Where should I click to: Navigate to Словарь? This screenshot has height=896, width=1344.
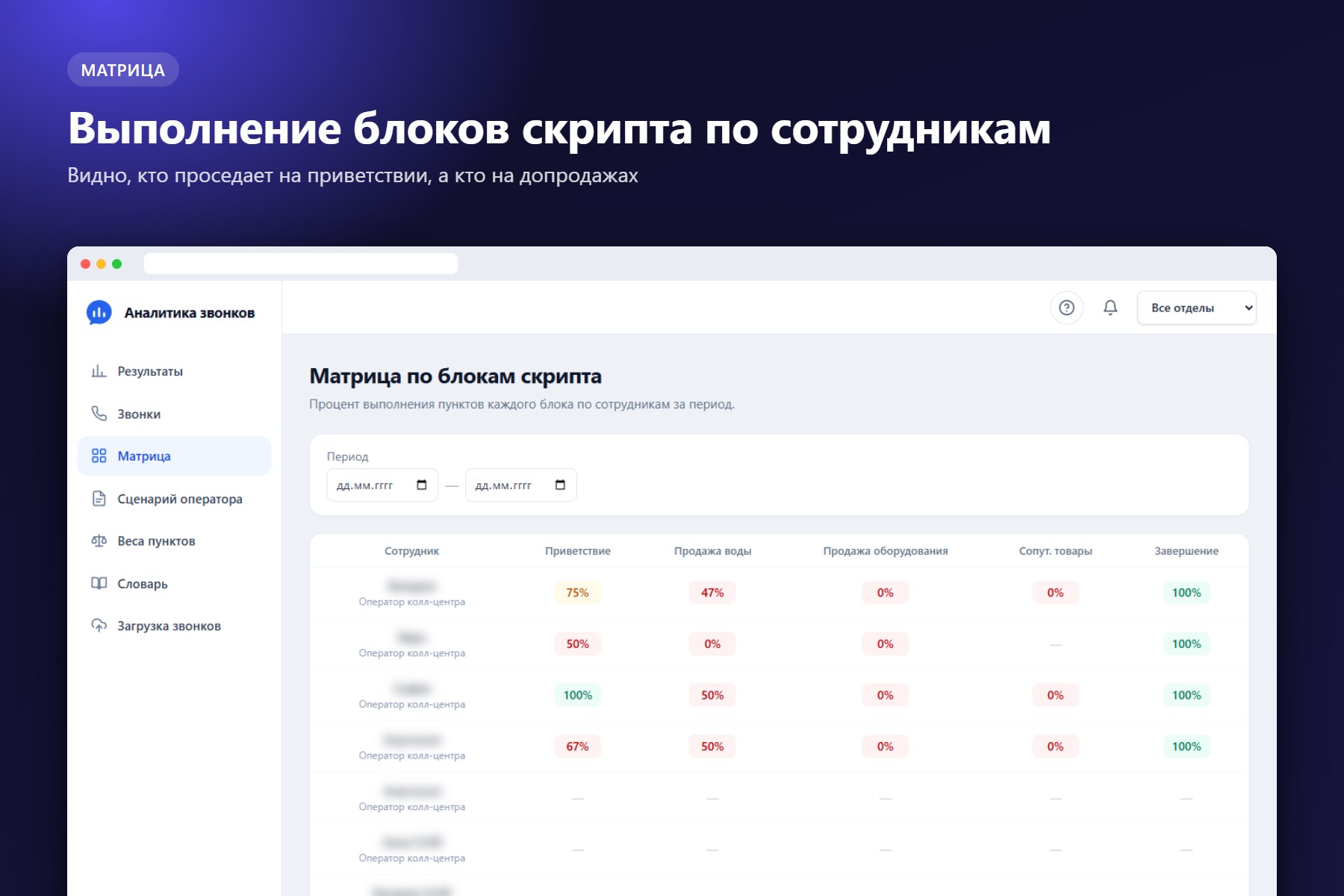coord(174,583)
